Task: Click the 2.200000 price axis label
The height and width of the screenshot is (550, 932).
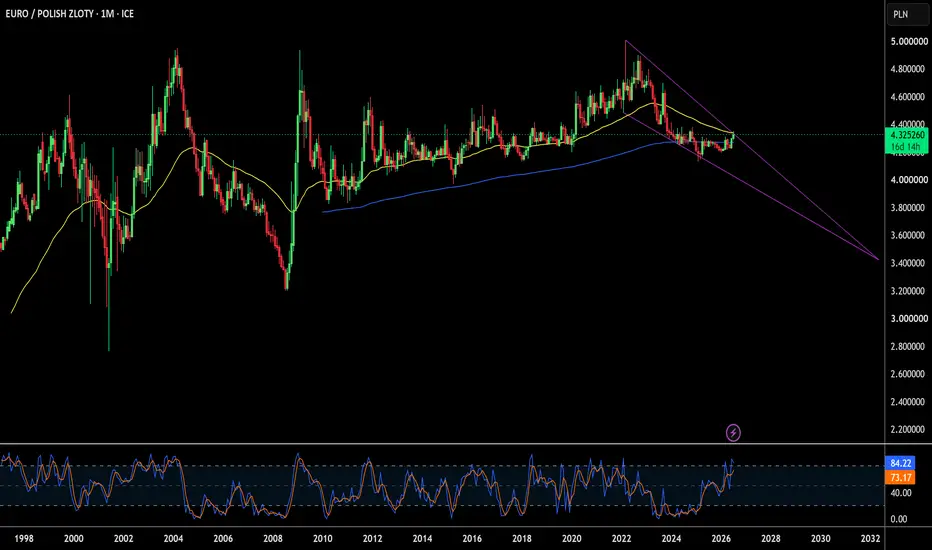Action: pyautogui.click(x=909, y=429)
